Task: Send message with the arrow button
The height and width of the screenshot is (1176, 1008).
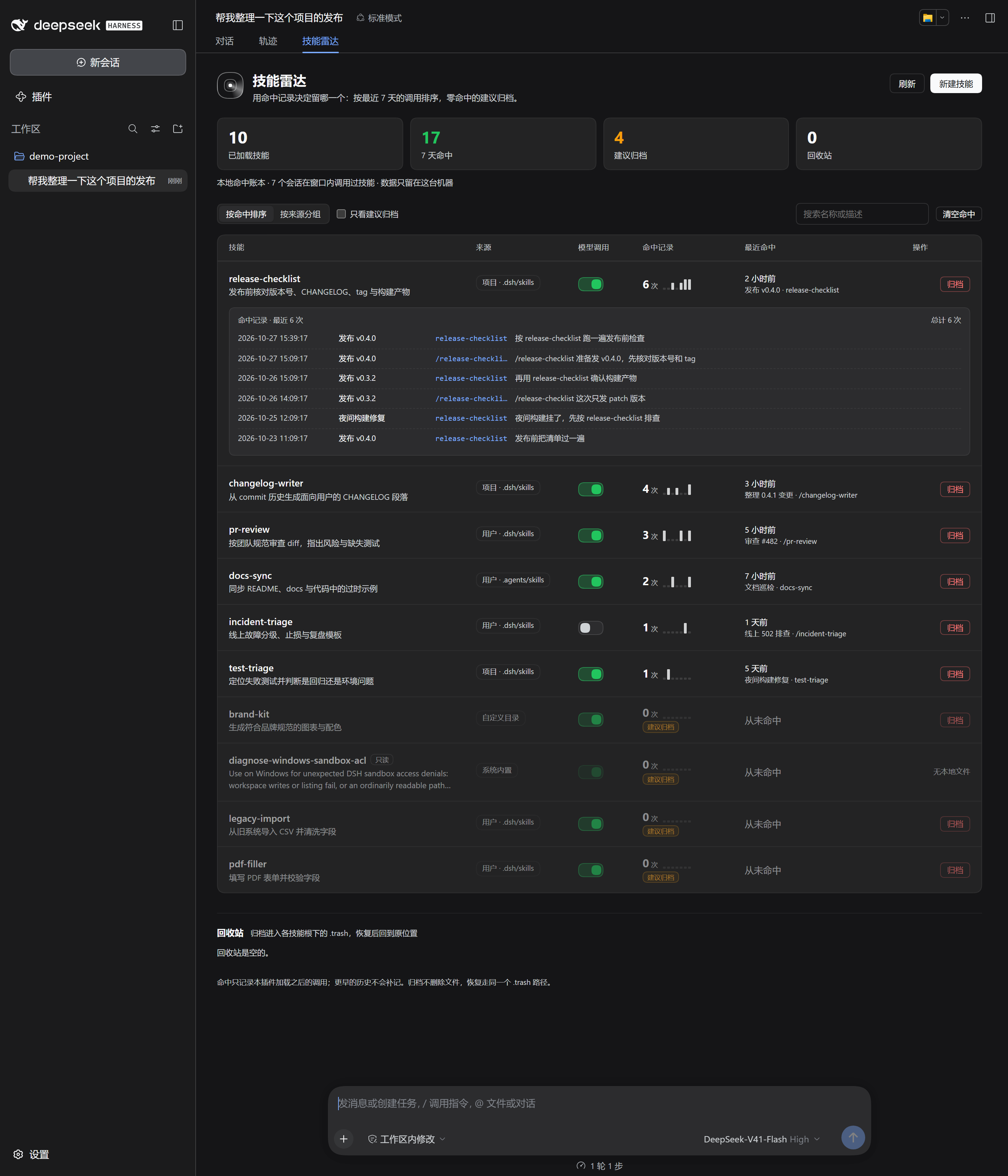Action: point(853,1137)
